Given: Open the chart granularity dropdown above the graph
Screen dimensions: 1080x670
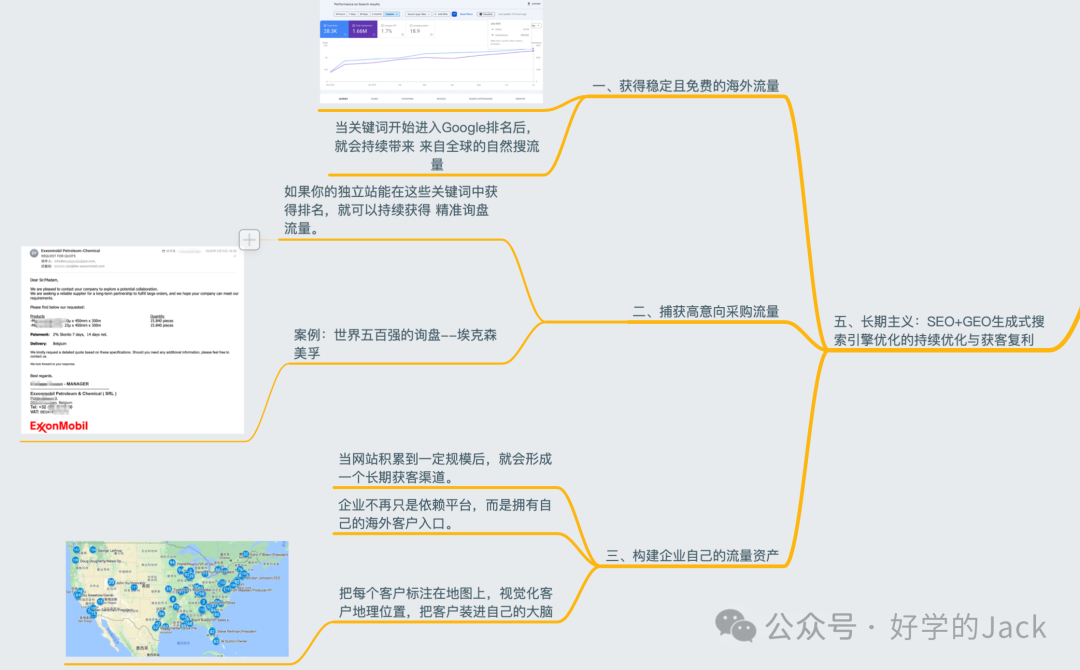Looking at the screenshot, I should [536, 26].
